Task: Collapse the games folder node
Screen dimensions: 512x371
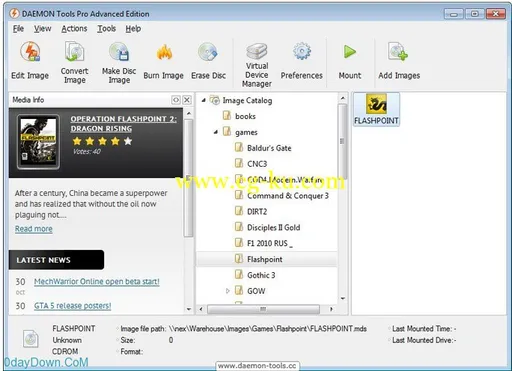Action: pyautogui.click(x=216, y=132)
